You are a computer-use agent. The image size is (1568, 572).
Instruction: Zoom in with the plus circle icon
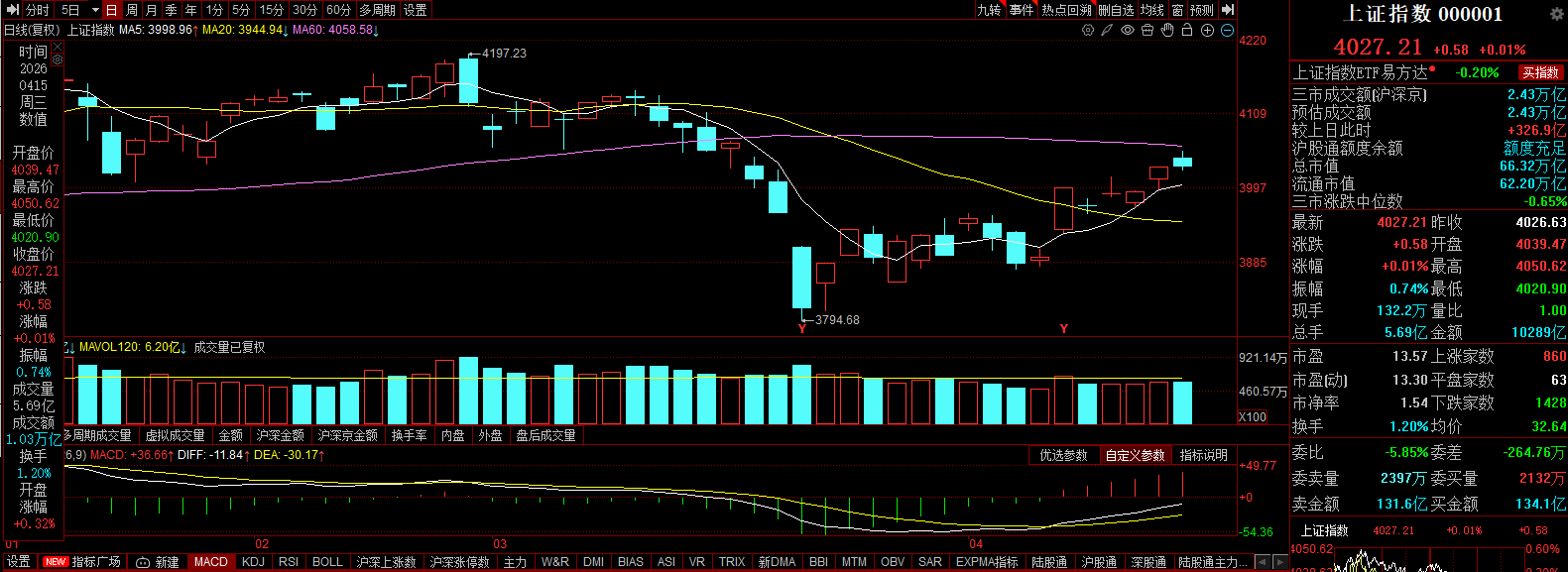[1207, 31]
